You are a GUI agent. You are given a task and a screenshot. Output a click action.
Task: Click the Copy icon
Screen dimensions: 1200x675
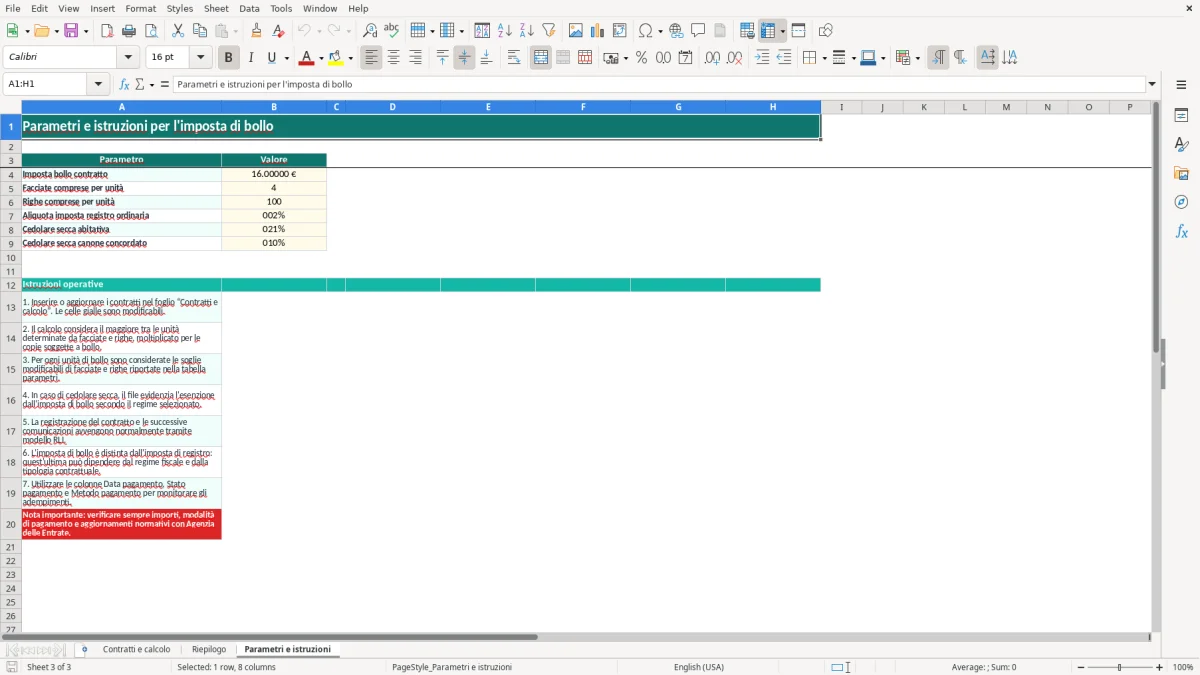click(199, 31)
